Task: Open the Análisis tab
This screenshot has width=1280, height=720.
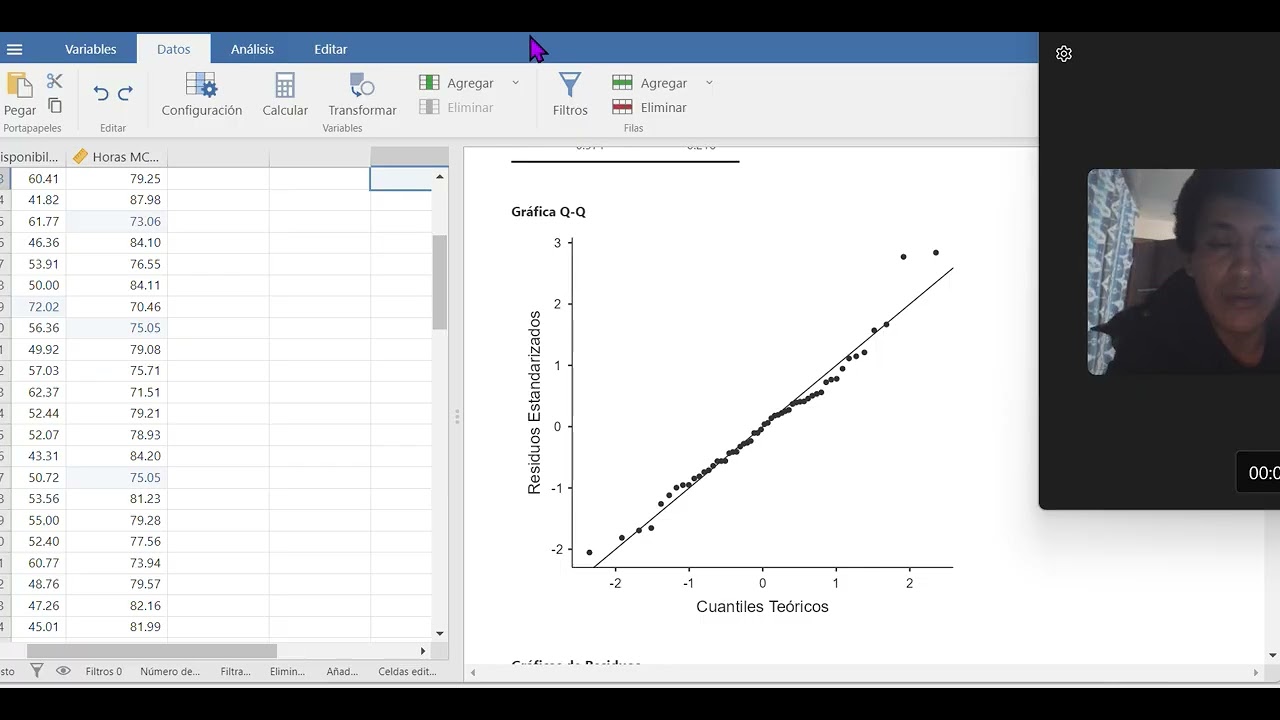Action: pos(252,49)
